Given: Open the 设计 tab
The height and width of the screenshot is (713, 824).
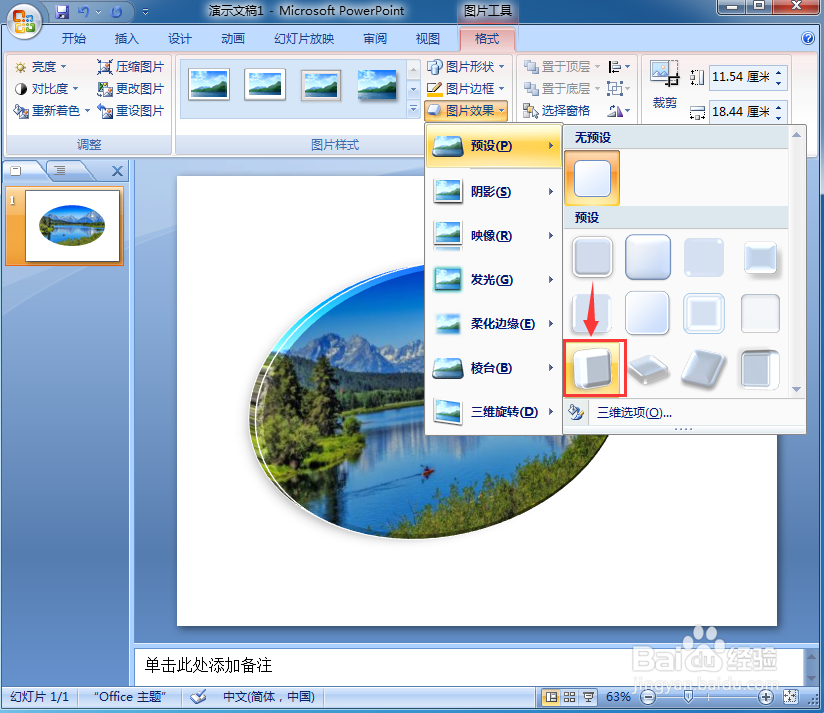Looking at the screenshot, I should point(180,38).
